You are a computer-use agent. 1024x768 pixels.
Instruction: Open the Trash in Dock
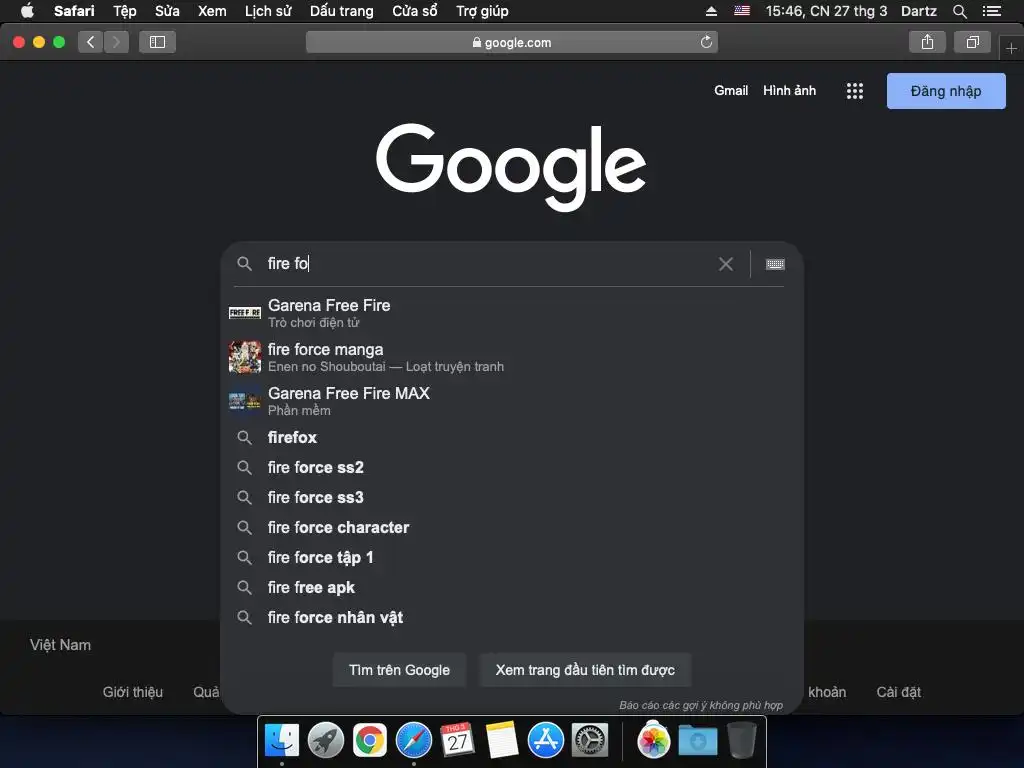(741, 740)
